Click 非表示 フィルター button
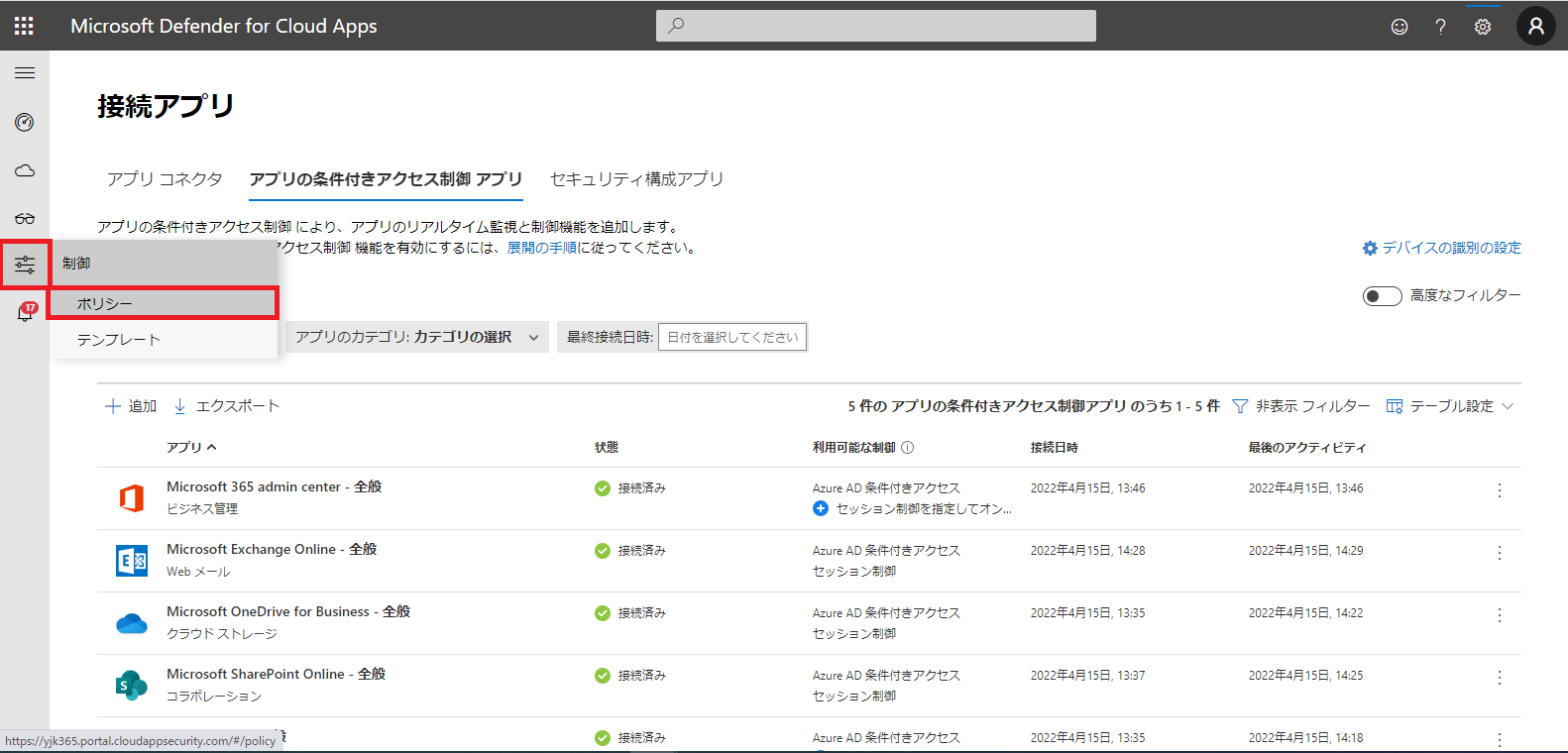This screenshot has height=753, width=1568. 1301,406
